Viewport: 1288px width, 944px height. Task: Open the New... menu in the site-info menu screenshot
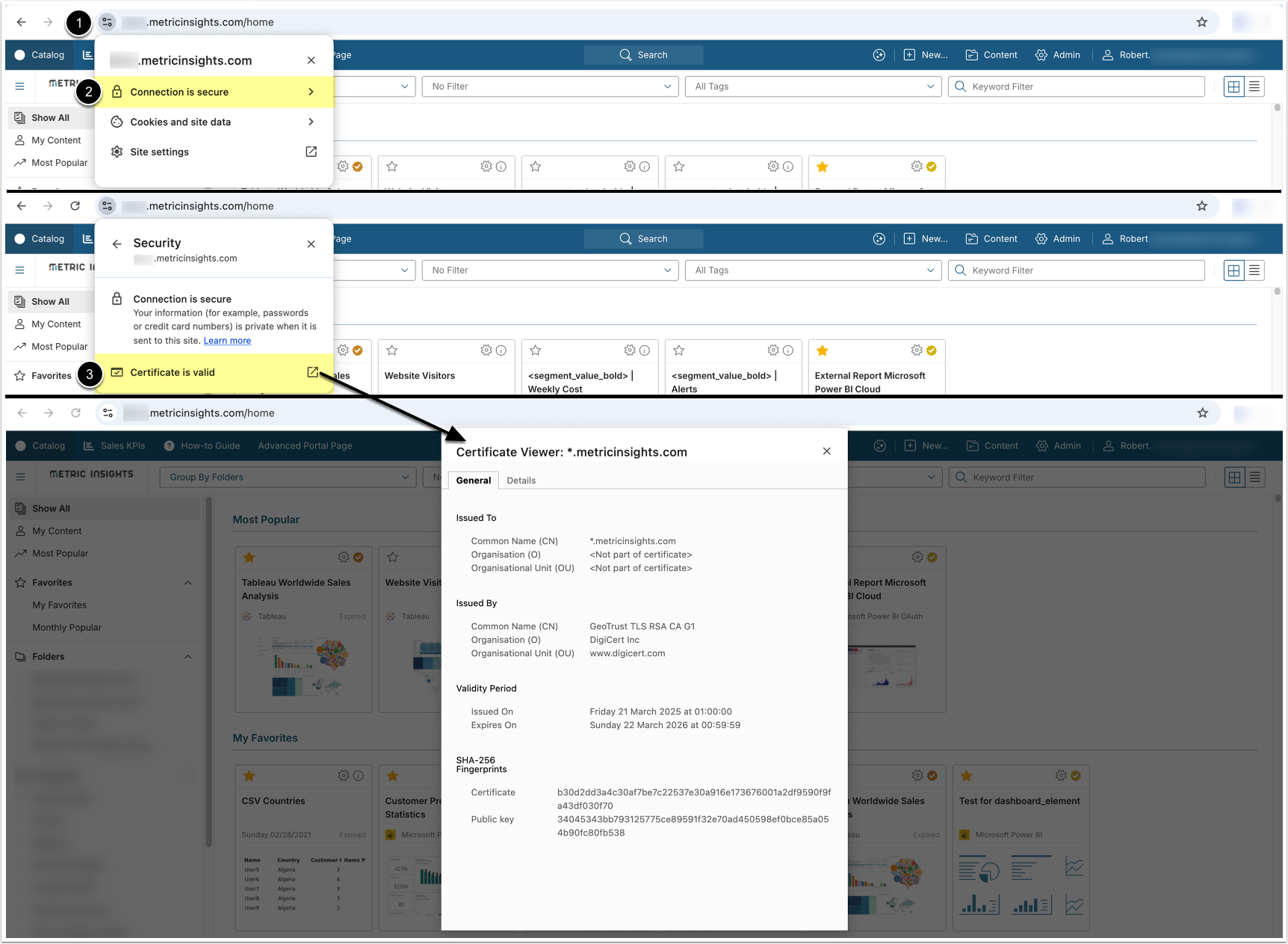[926, 55]
